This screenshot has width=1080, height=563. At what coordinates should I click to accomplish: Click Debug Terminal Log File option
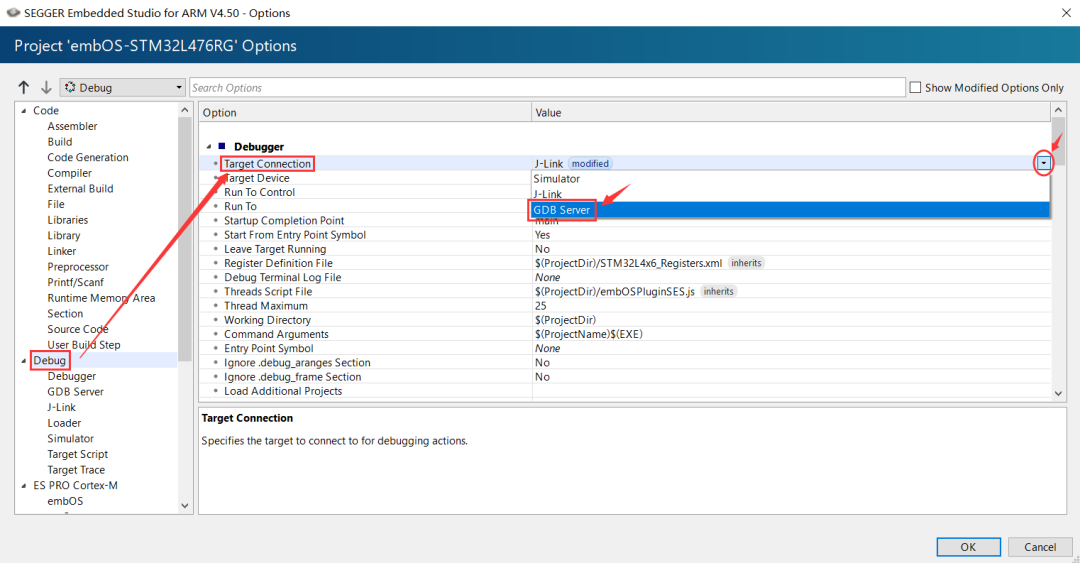[282, 277]
